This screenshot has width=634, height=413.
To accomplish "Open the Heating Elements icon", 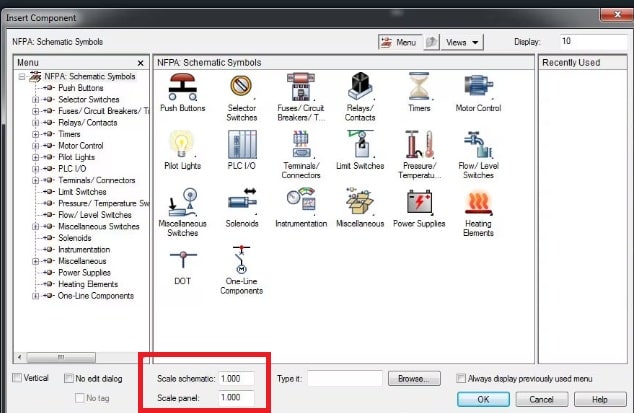I will pyautogui.click(x=478, y=202).
